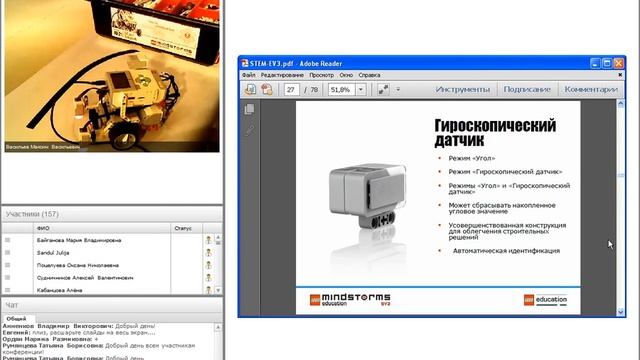Click the user icon for Судниников Алексей Валентинович
The image size is (640, 360).
(209, 278)
